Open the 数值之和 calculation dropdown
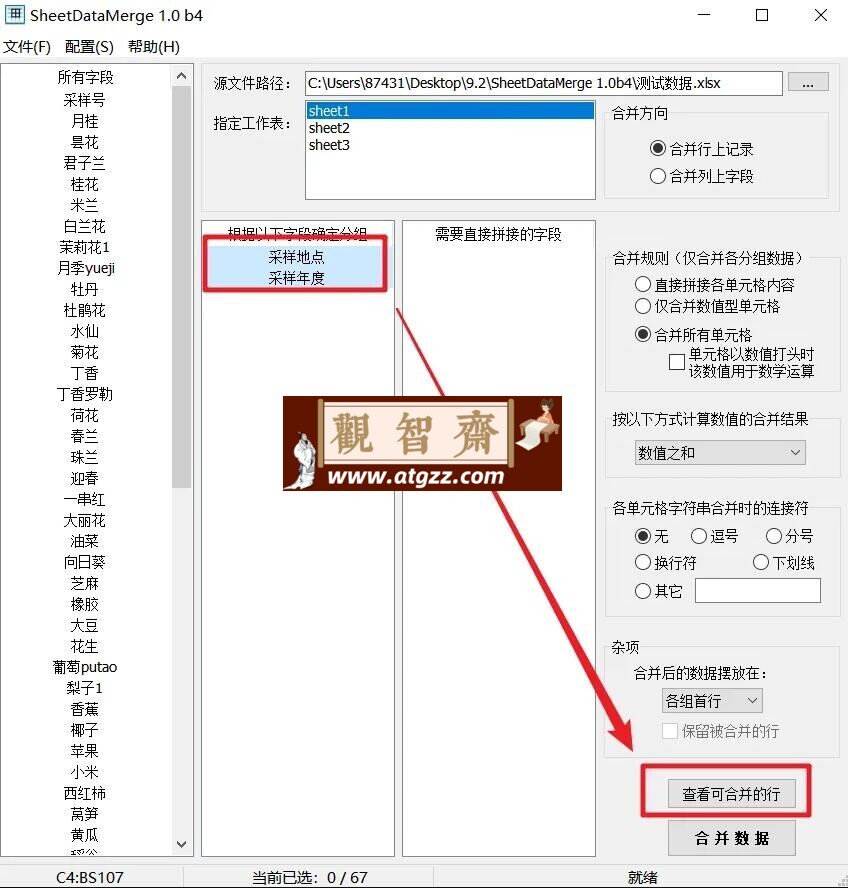 point(719,452)
